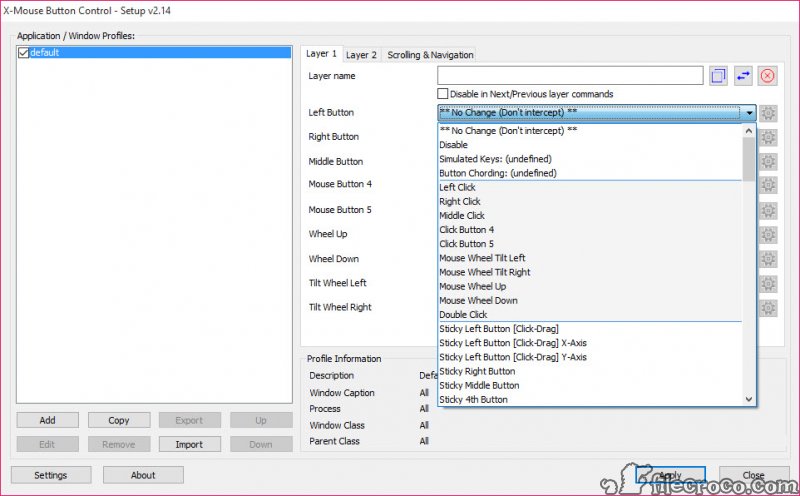Open Tilt Wheel Right settings gear icon
The height and width of the screenshot is (496, 800).
pyautogui.click(x=768, y=308)
